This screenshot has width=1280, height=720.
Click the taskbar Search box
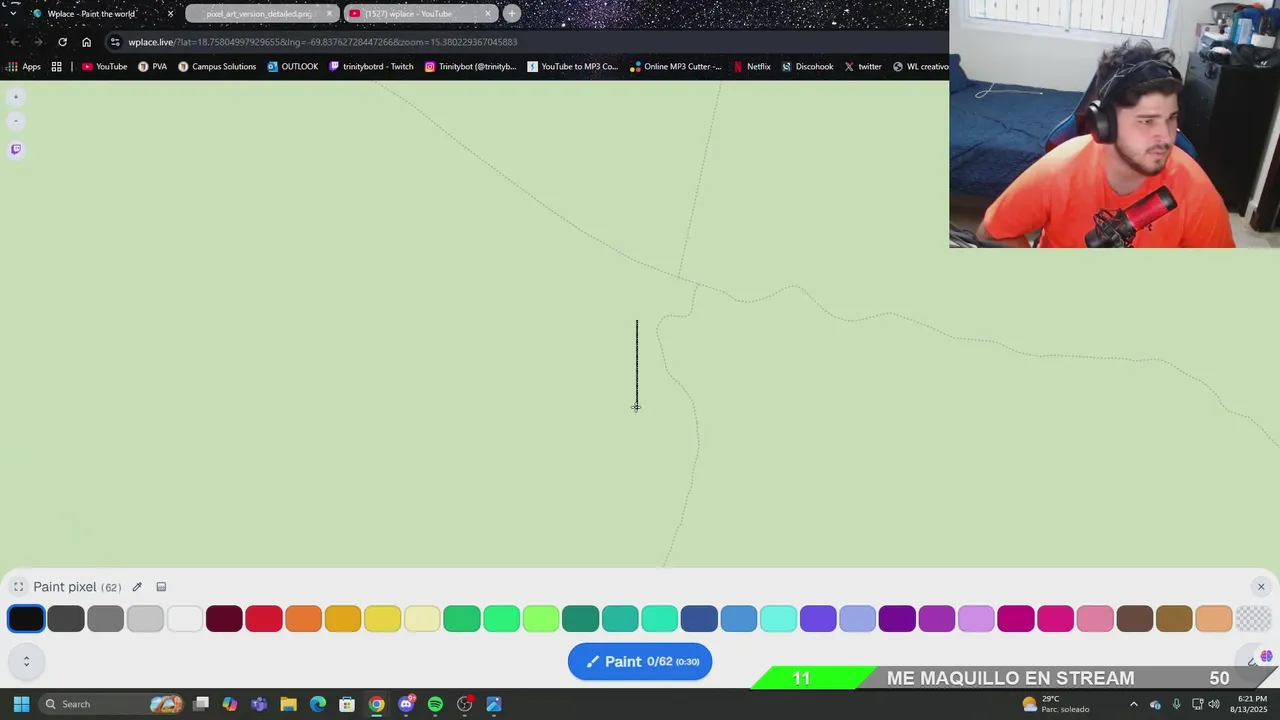pyautogui.click(x=112, y=704)
